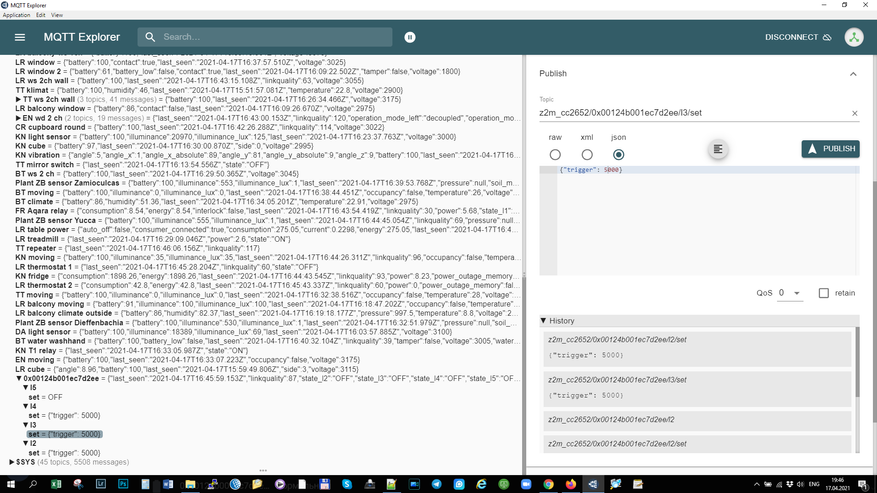
Task: Pause topic updates with the pause icon
Action: (x=409, y=37)
